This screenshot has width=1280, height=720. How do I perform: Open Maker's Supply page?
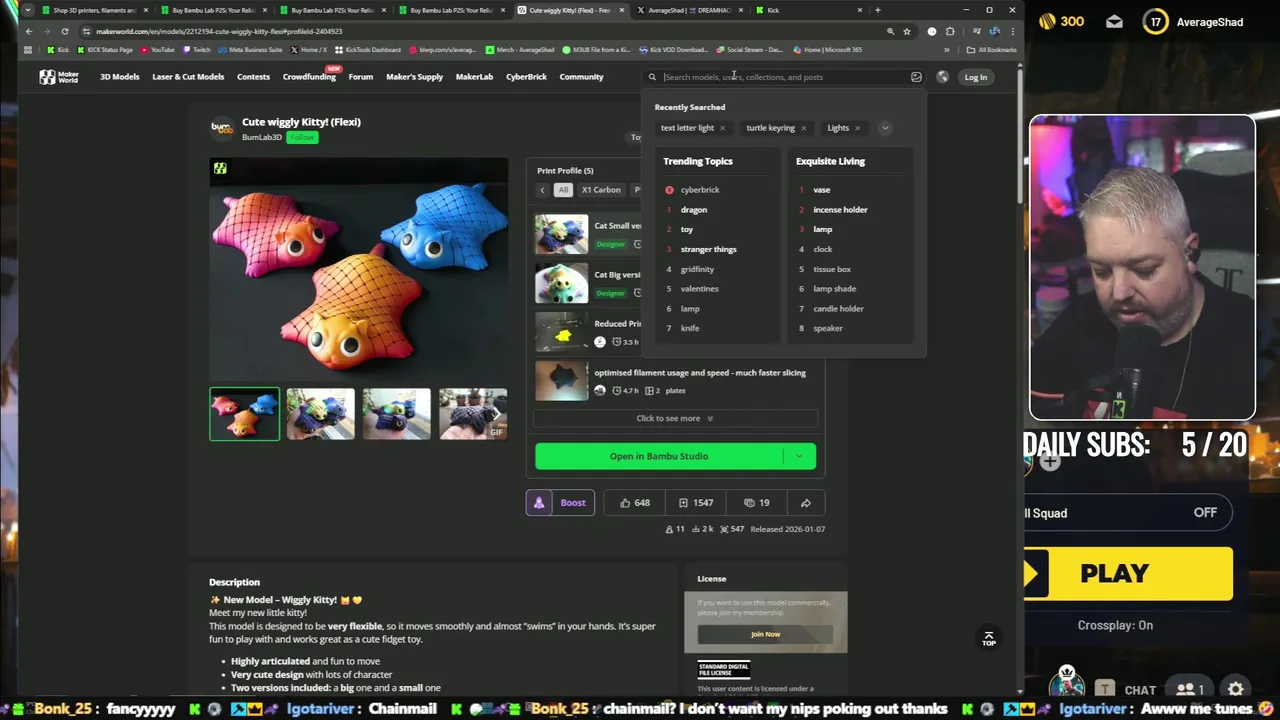pos(414,77)
